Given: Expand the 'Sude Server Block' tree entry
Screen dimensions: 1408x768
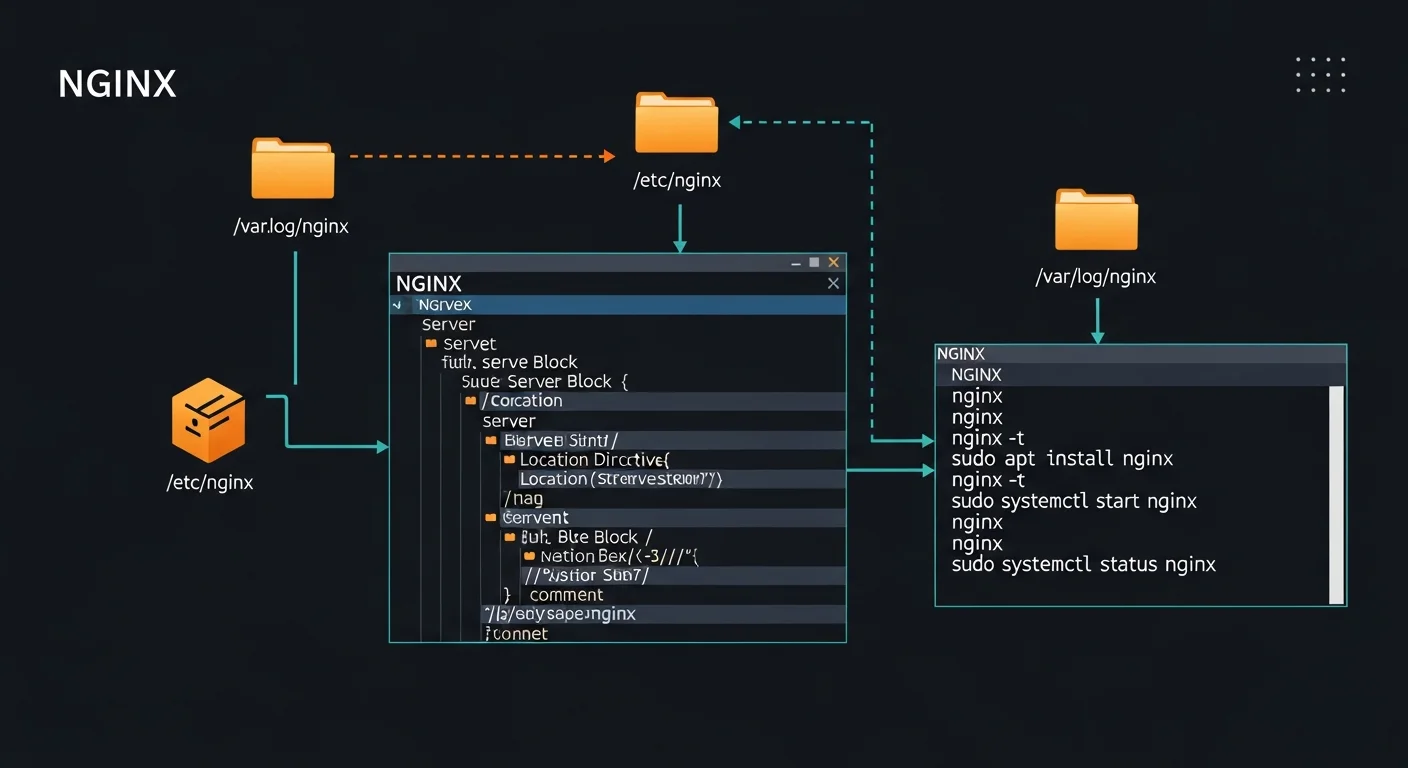Looking at the screenshot, I should tap(543, 381).
